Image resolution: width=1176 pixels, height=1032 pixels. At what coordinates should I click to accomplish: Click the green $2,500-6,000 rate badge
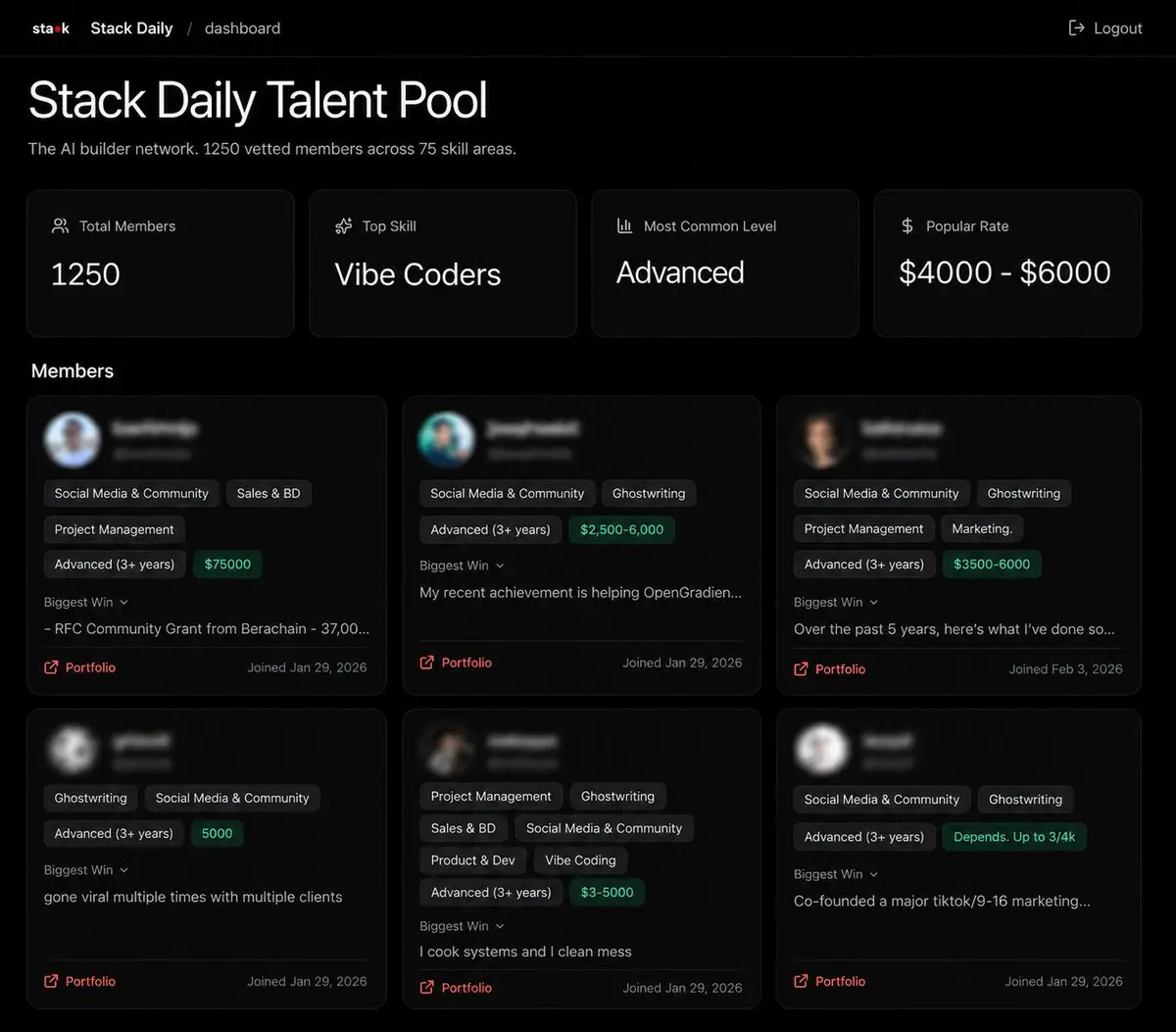click(x=621, y=529)
